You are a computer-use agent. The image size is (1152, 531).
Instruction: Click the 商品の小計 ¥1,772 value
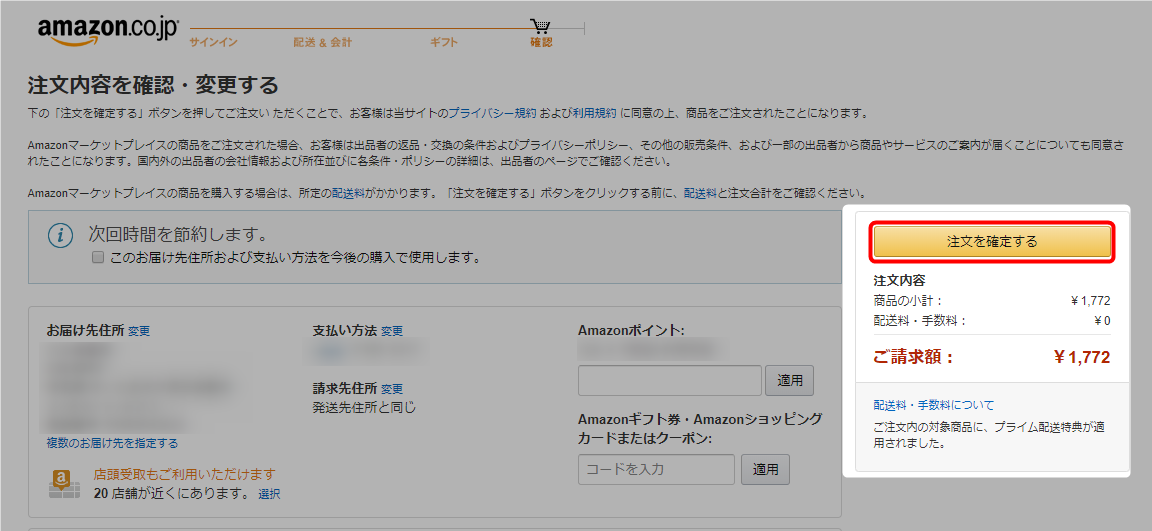[x=1090, y=300]
